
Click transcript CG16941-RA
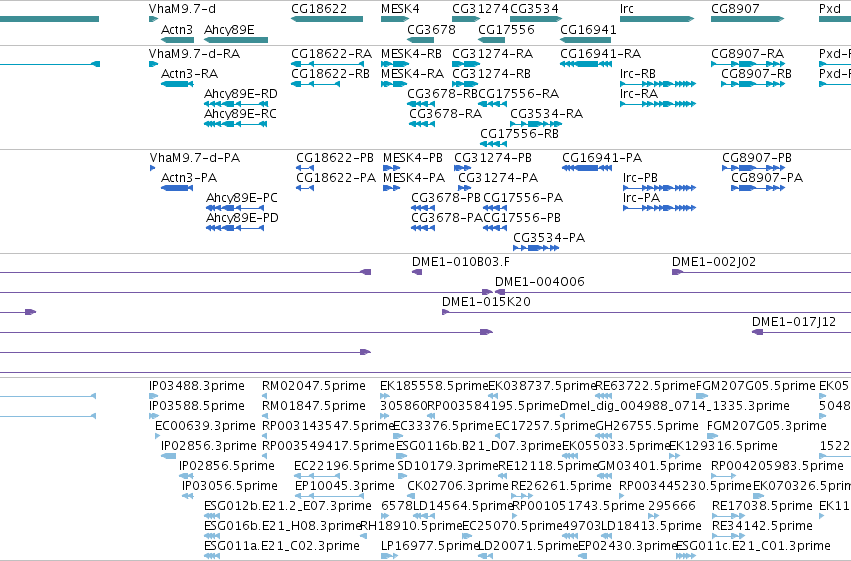(586, 64)
